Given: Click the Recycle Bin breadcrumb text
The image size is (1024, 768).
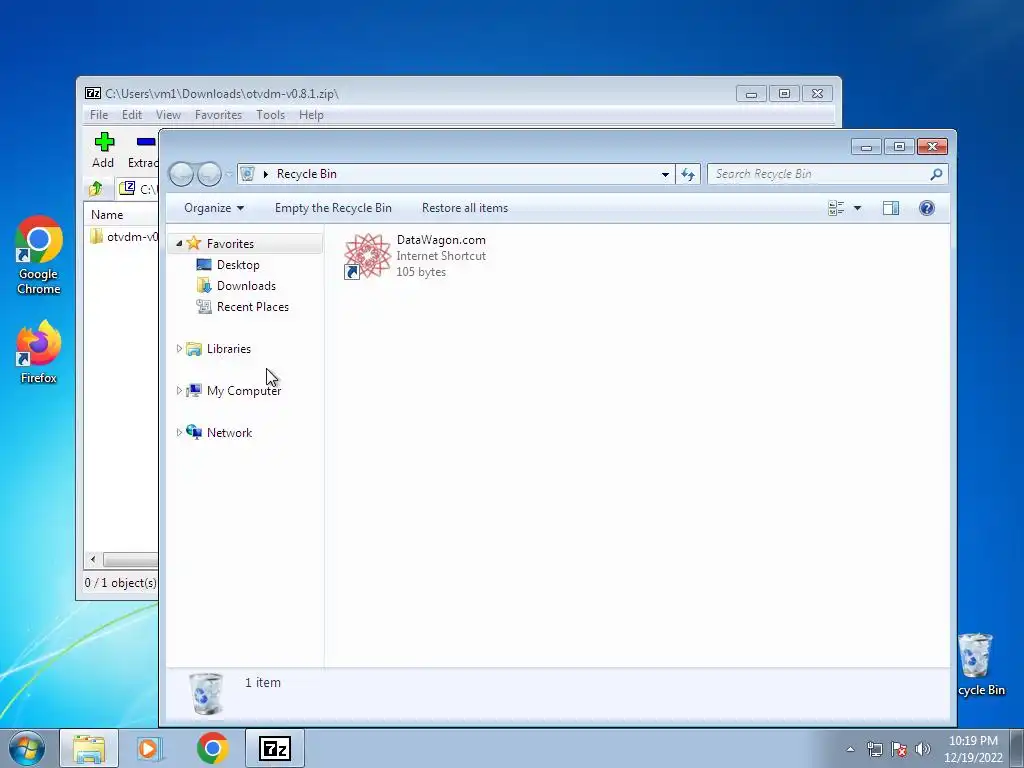Looking at the screenshot, I should click(306, 174).
